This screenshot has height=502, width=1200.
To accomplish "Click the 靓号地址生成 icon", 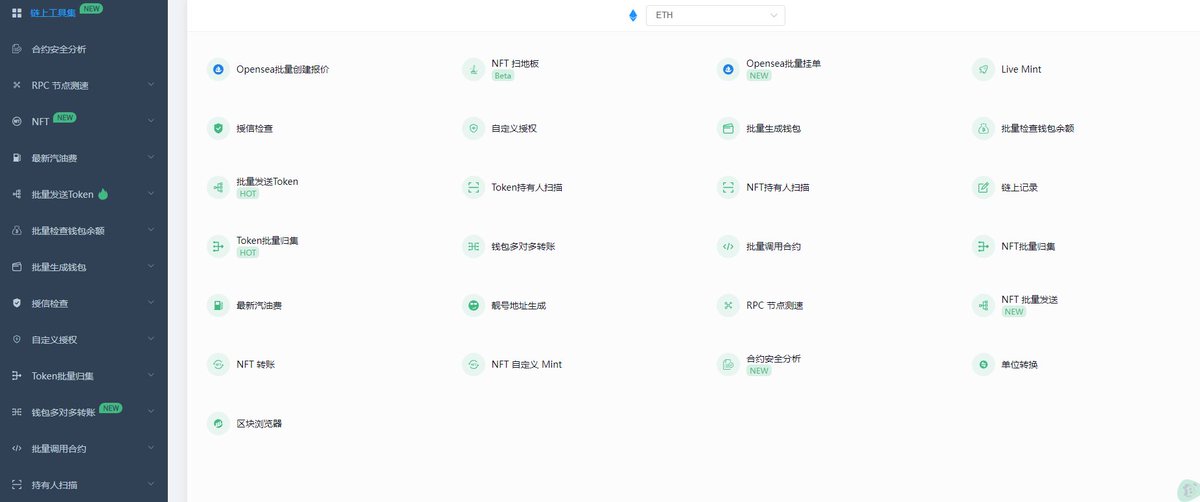I will coord(473,306).
